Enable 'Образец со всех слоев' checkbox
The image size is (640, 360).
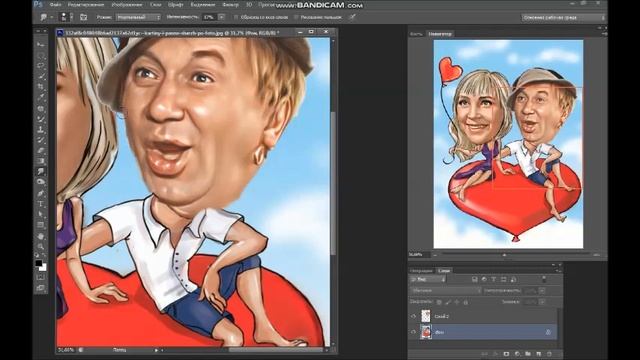[x=236, y=18]
